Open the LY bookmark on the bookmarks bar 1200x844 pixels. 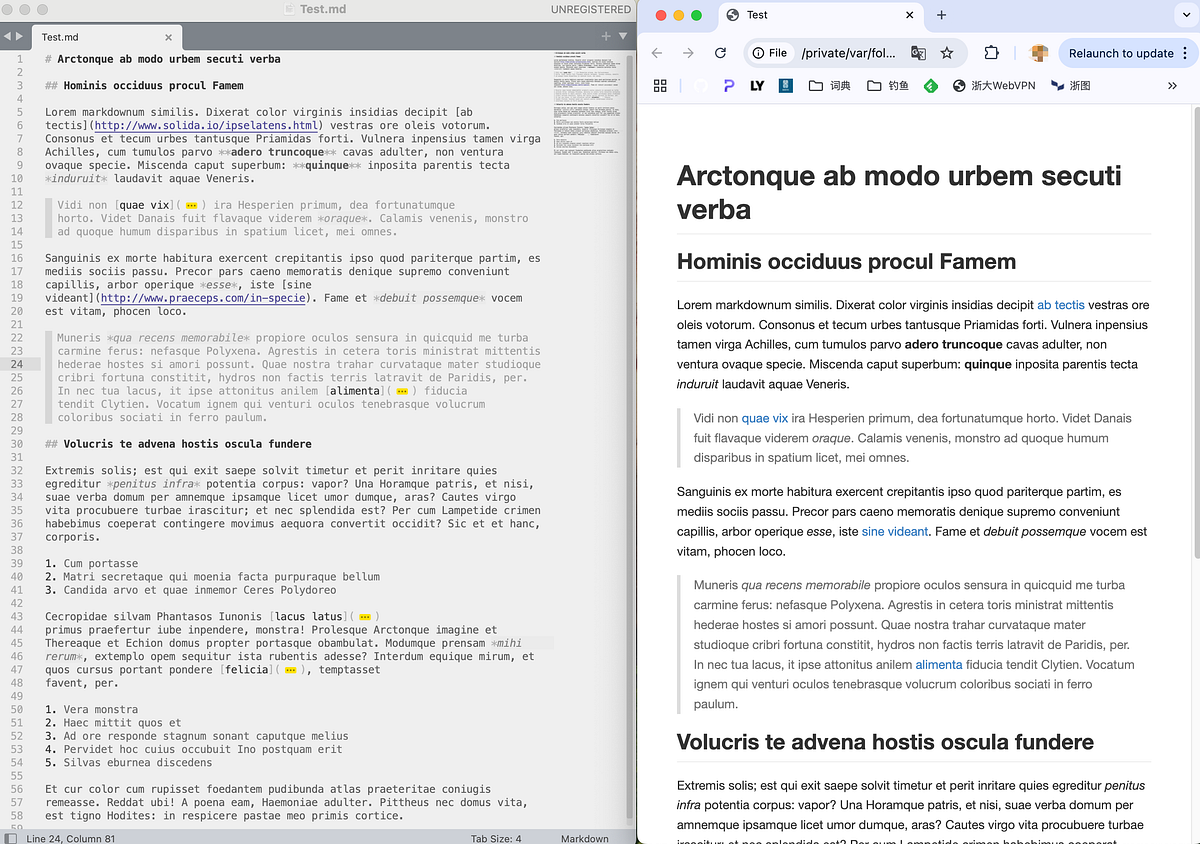click(758, 85)
